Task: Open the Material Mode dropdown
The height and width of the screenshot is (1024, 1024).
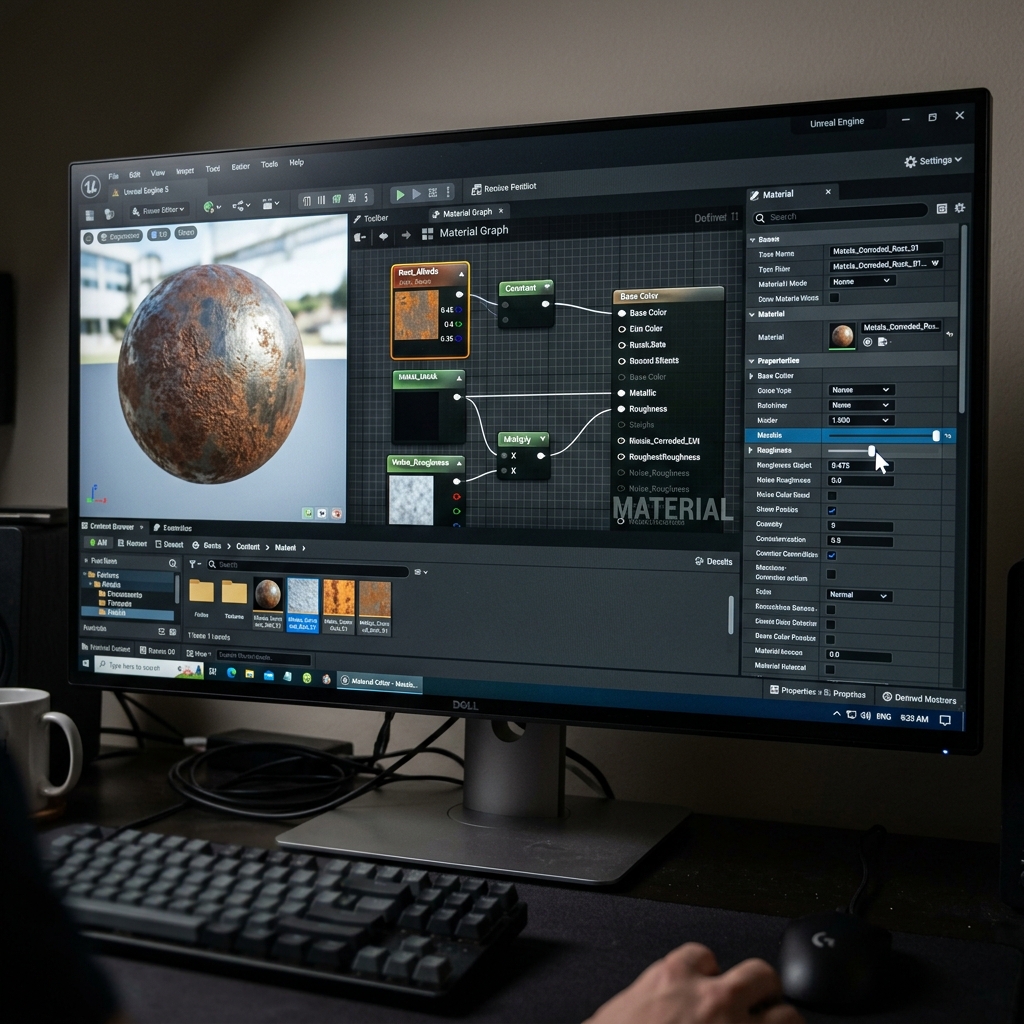Action: click(x=861, y=281)
